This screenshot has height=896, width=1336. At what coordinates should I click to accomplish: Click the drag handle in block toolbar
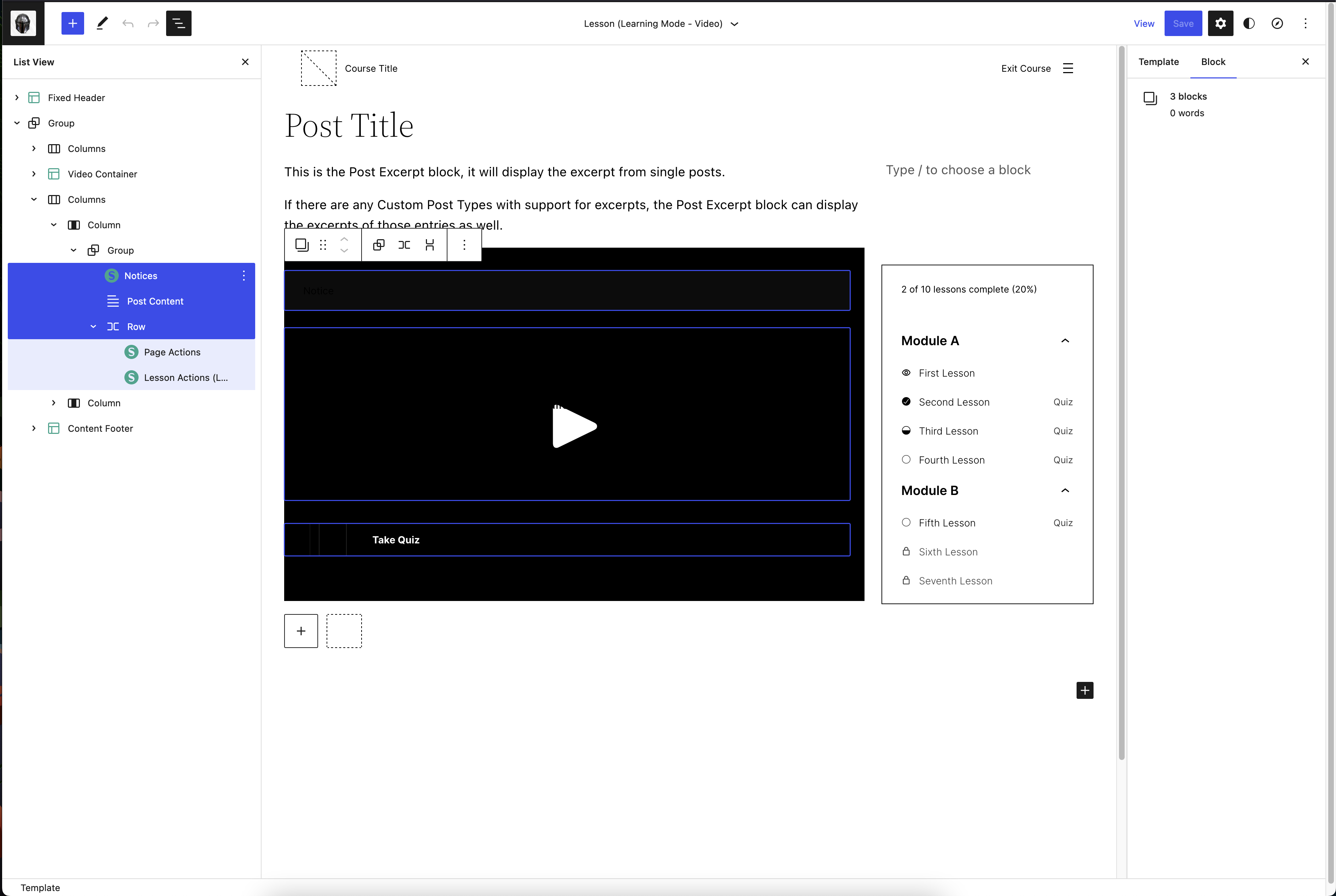coord(323,245)
